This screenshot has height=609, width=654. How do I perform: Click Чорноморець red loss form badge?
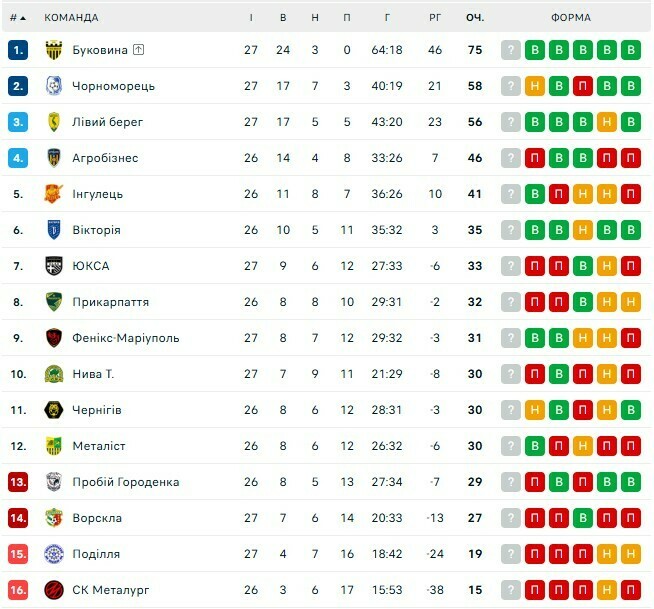click(583, 86)
